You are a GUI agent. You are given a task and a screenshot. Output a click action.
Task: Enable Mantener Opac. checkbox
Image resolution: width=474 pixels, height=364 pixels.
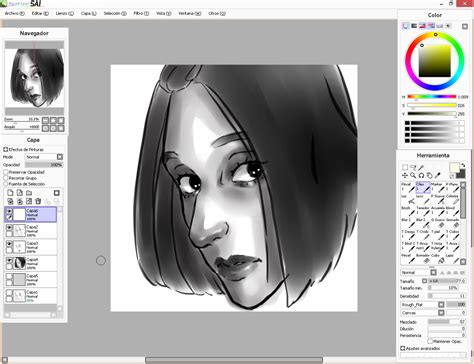click(430, 341)
